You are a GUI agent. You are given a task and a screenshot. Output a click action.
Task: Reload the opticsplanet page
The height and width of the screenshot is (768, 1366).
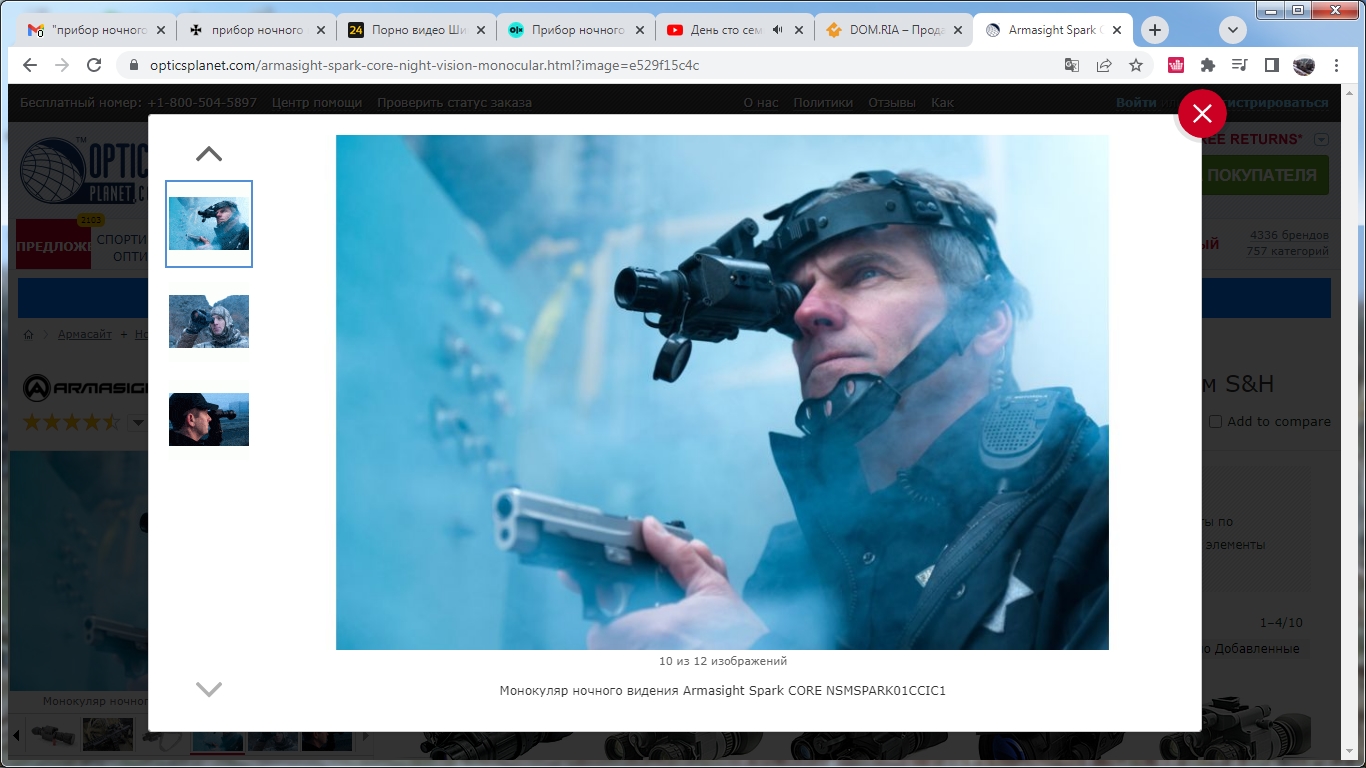point(94,65)
